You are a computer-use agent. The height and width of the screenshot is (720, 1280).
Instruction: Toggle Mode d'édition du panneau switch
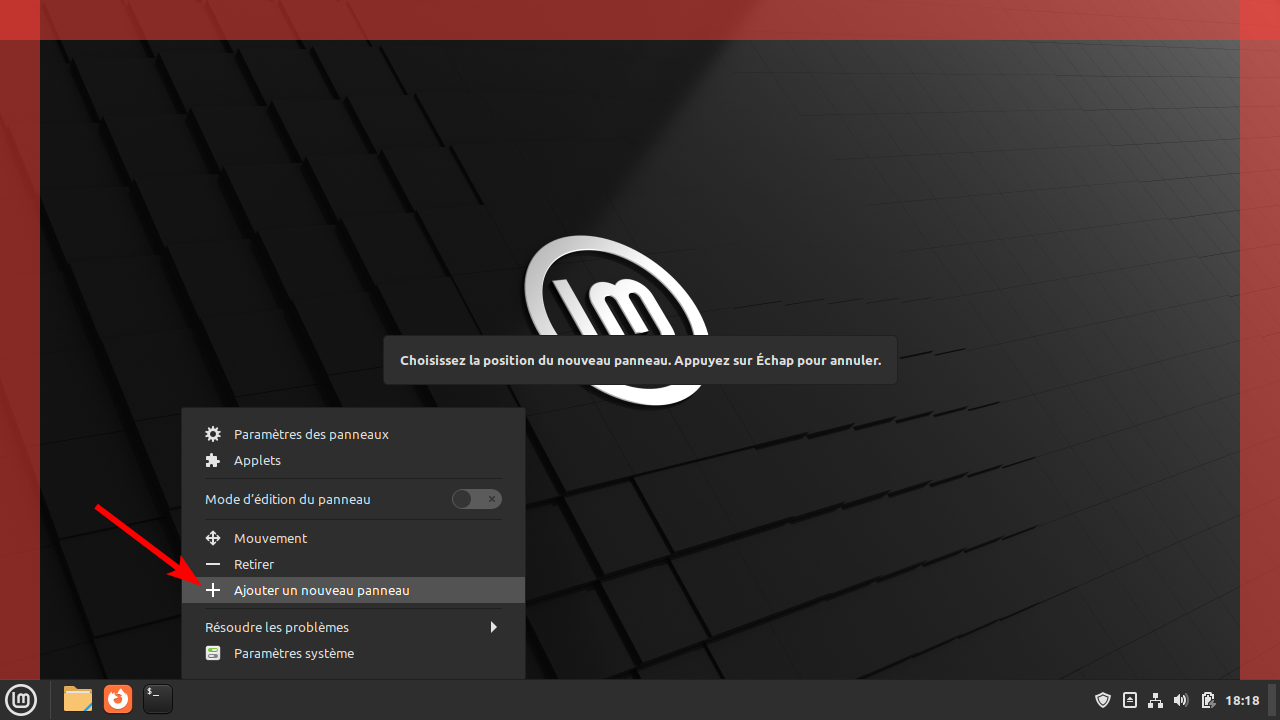(477, 499)
